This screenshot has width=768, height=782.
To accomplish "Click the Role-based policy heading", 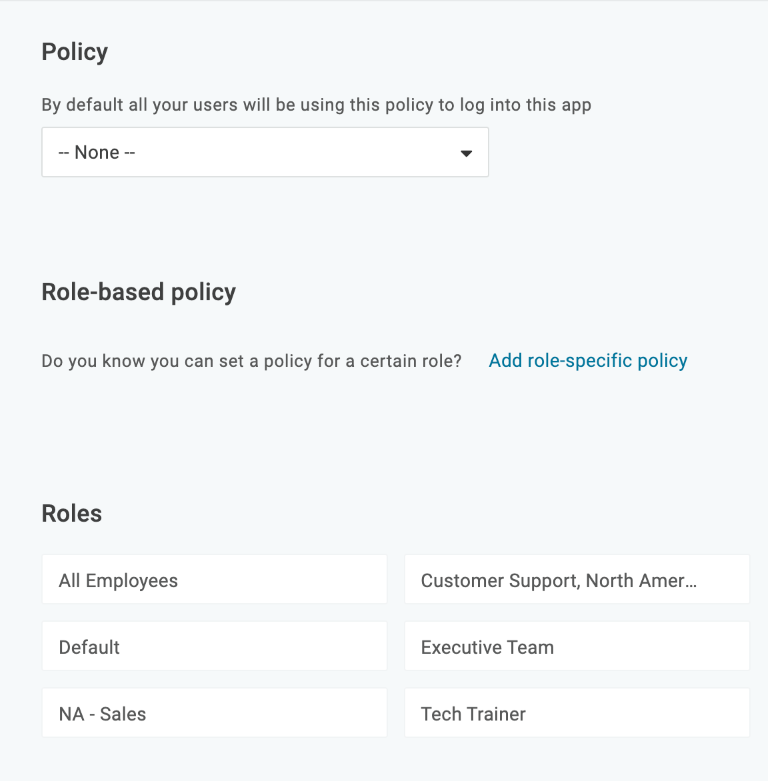I will [139, 292].
